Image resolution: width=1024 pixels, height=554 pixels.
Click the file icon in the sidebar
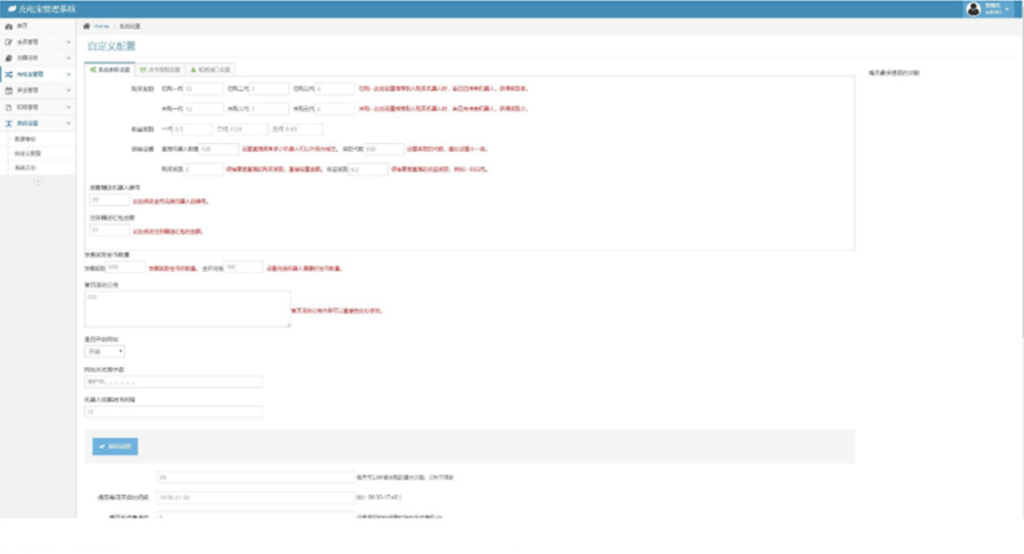pos(9,106)
